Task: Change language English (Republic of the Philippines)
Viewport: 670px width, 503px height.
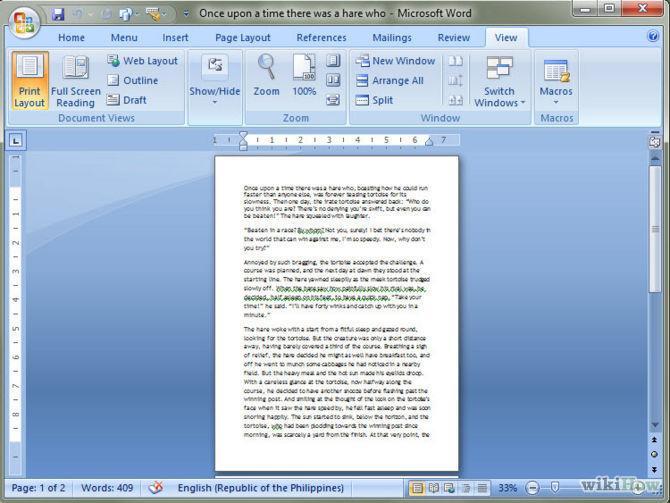Action: click(261, 488)
